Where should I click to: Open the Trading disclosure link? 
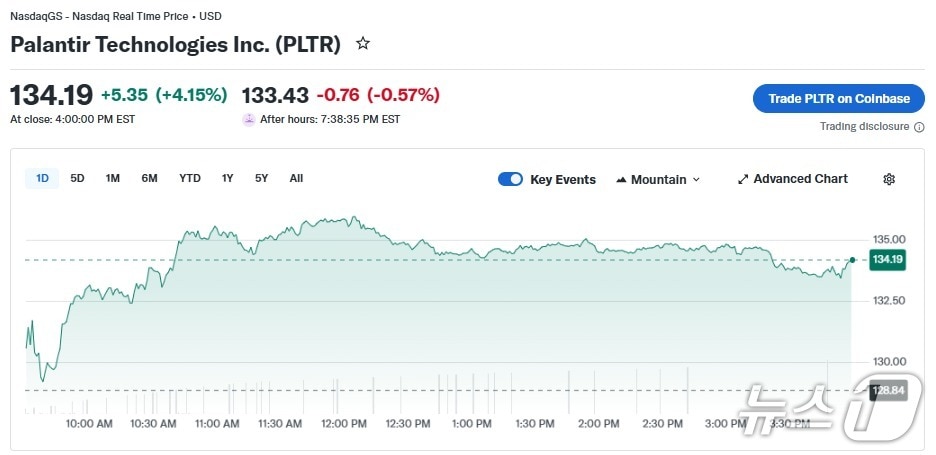click(x=864, y=127)
